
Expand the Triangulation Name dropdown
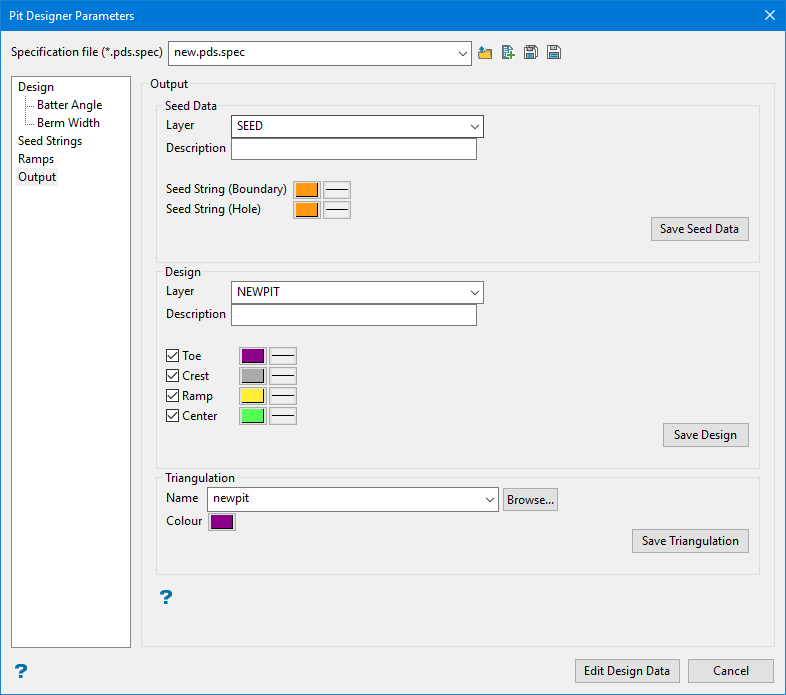(x=488, y=499)
